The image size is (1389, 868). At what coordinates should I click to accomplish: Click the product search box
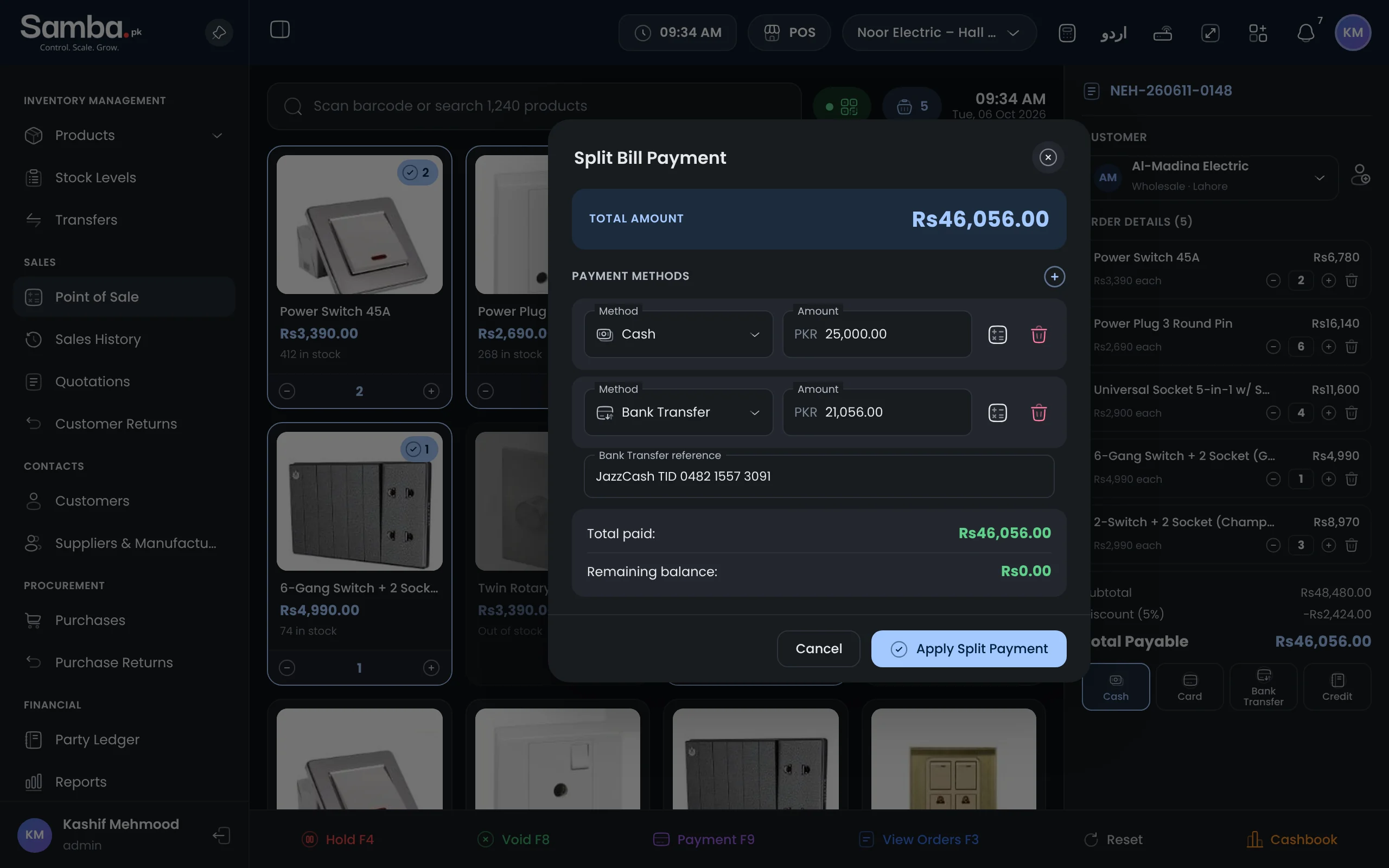pos(534,106)
